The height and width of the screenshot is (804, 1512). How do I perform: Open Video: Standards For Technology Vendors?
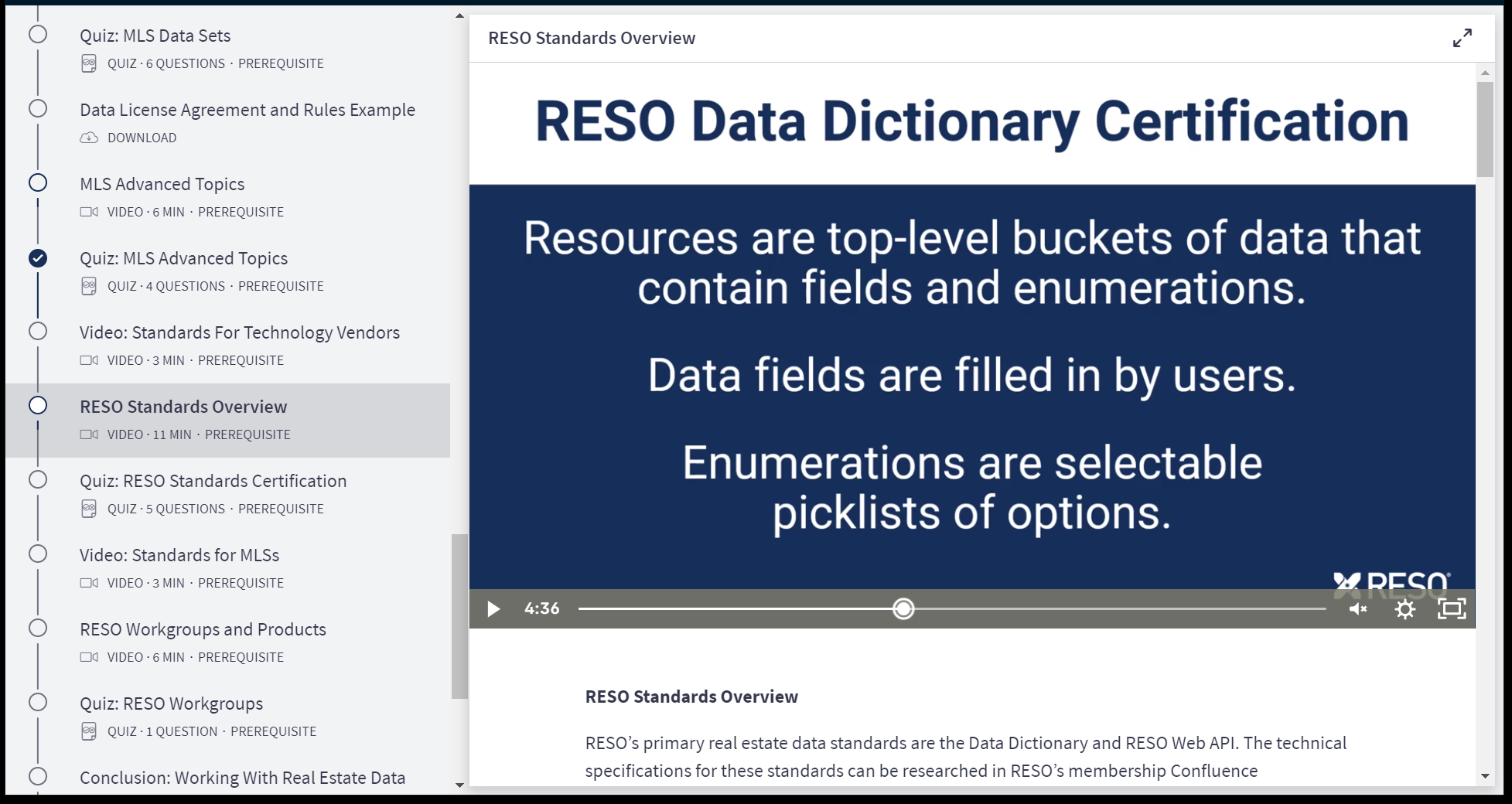[240, 332]
